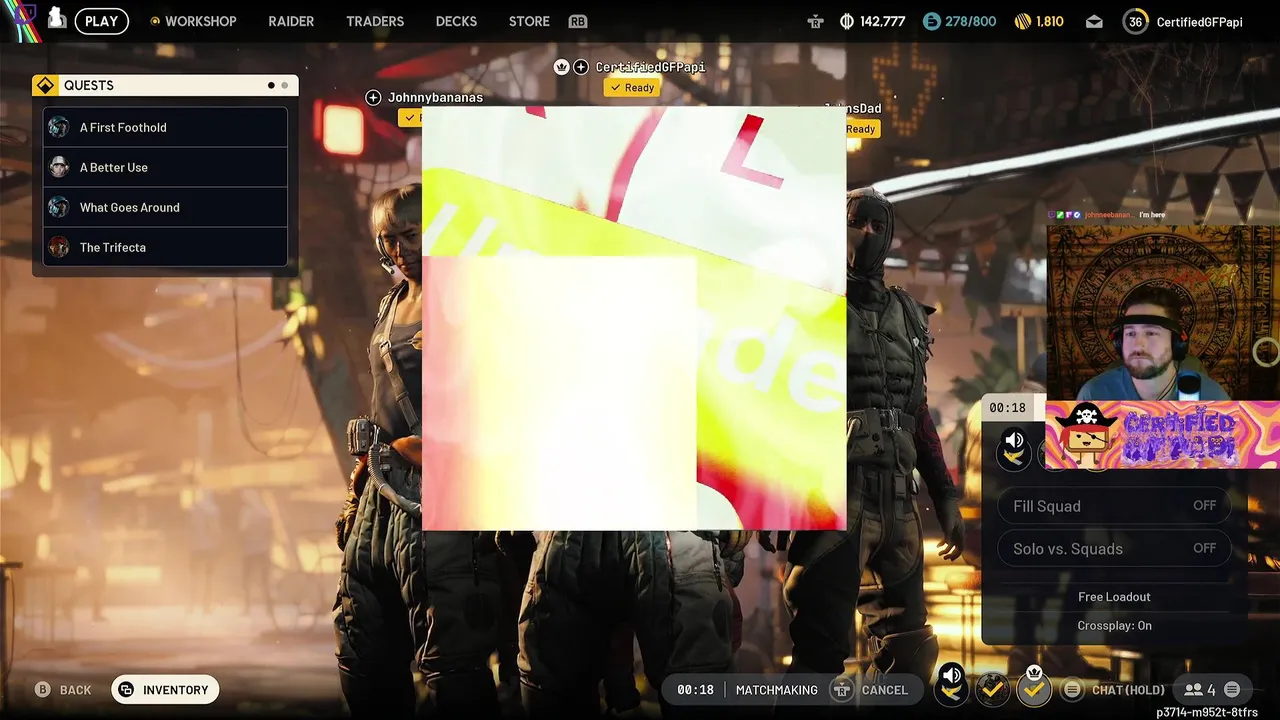This screenshot has height=720, width=1280.
Task: Click the RB bumper hint icon
Action: point(577,21)
